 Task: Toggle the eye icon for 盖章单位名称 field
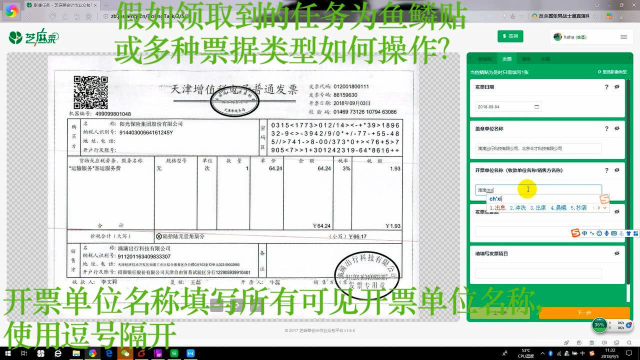click(x=617, y=129)
